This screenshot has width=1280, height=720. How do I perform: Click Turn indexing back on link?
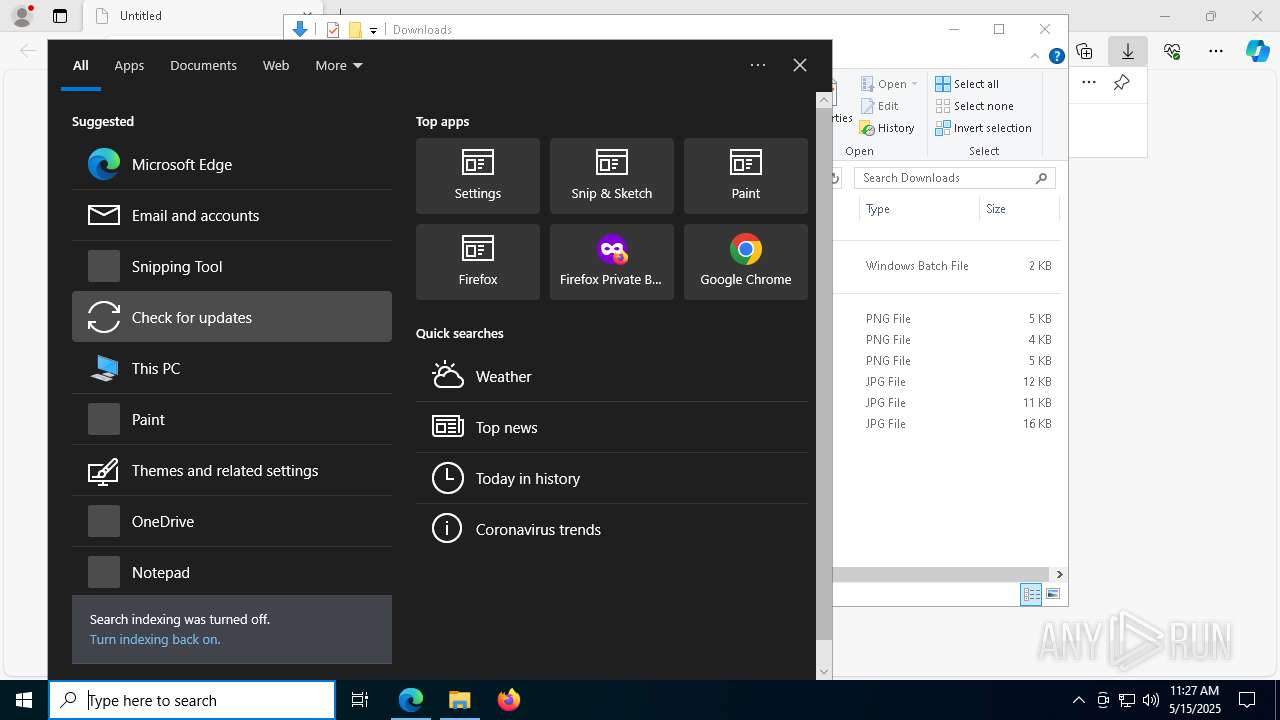155,639
